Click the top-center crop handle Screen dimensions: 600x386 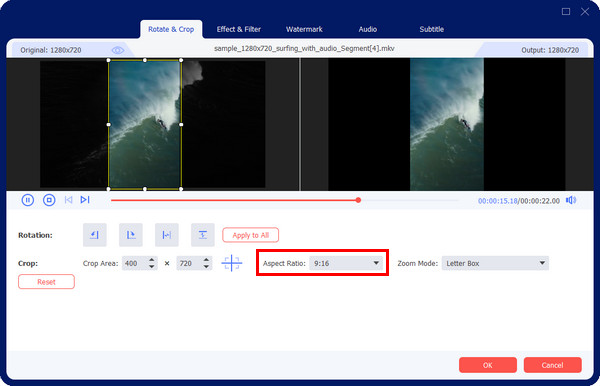145,60
